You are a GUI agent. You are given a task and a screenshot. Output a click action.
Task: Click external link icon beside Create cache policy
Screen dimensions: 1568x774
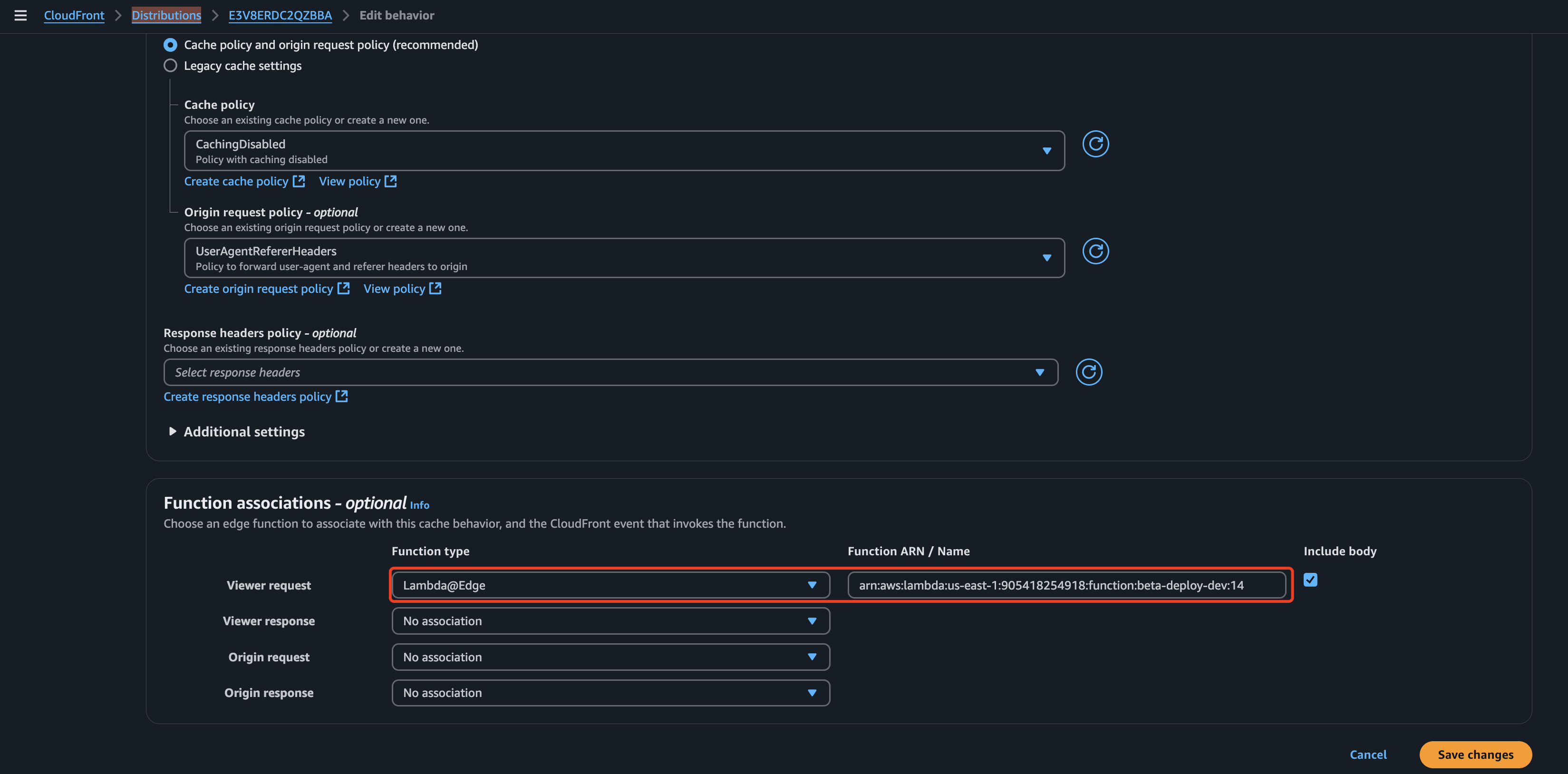(299, 181)
